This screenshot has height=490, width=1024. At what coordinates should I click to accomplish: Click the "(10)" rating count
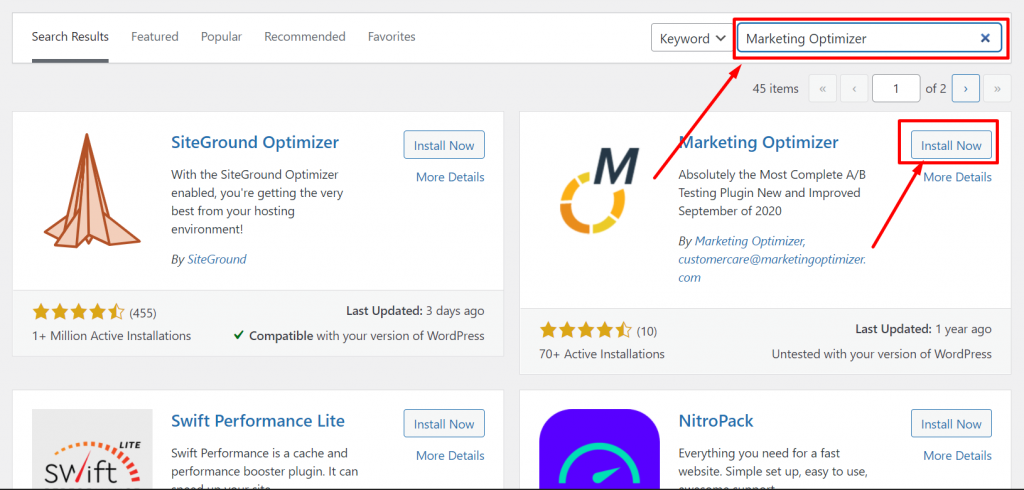[x=647, y=331]
